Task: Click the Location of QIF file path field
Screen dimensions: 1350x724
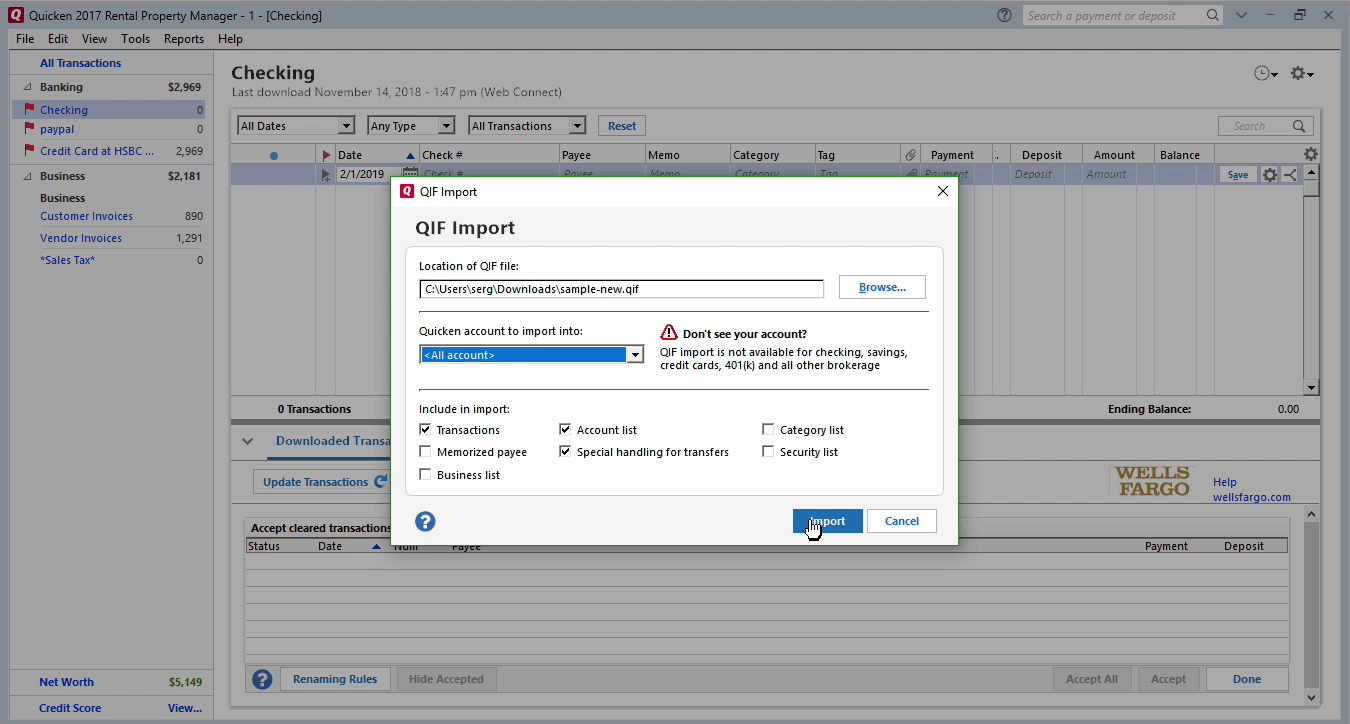Action: click(x=621, y=289)
